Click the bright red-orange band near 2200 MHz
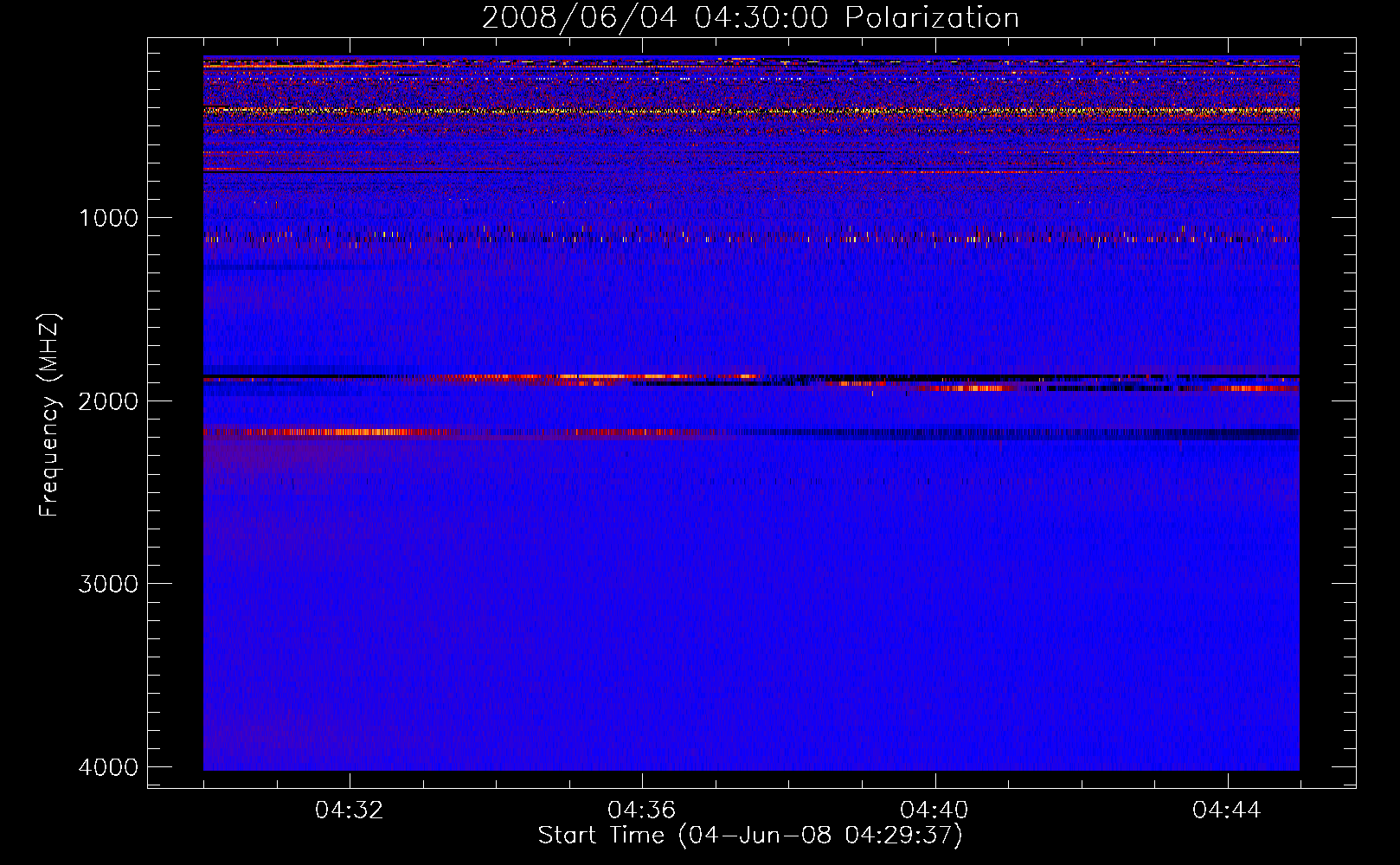Viewport: 1400px width, 865px height. [x=346, y=432]
